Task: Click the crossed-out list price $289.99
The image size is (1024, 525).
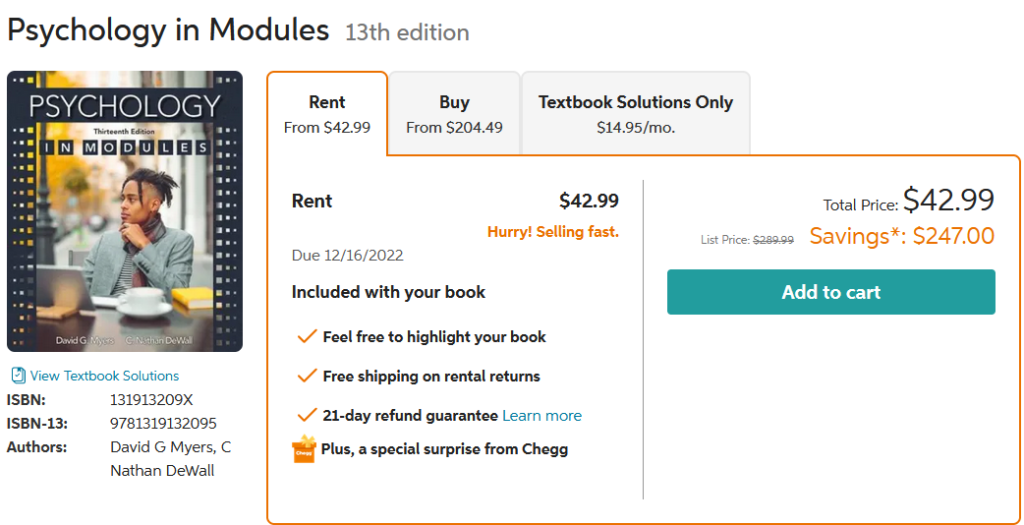Action: tap(773, 240)
